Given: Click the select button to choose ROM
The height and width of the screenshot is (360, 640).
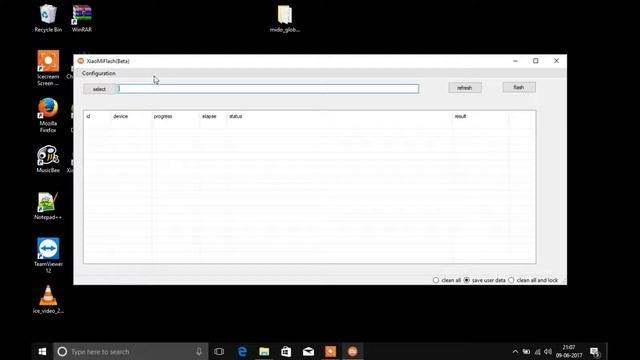Looking at the screenshot, I should click(x=99, y=89).
